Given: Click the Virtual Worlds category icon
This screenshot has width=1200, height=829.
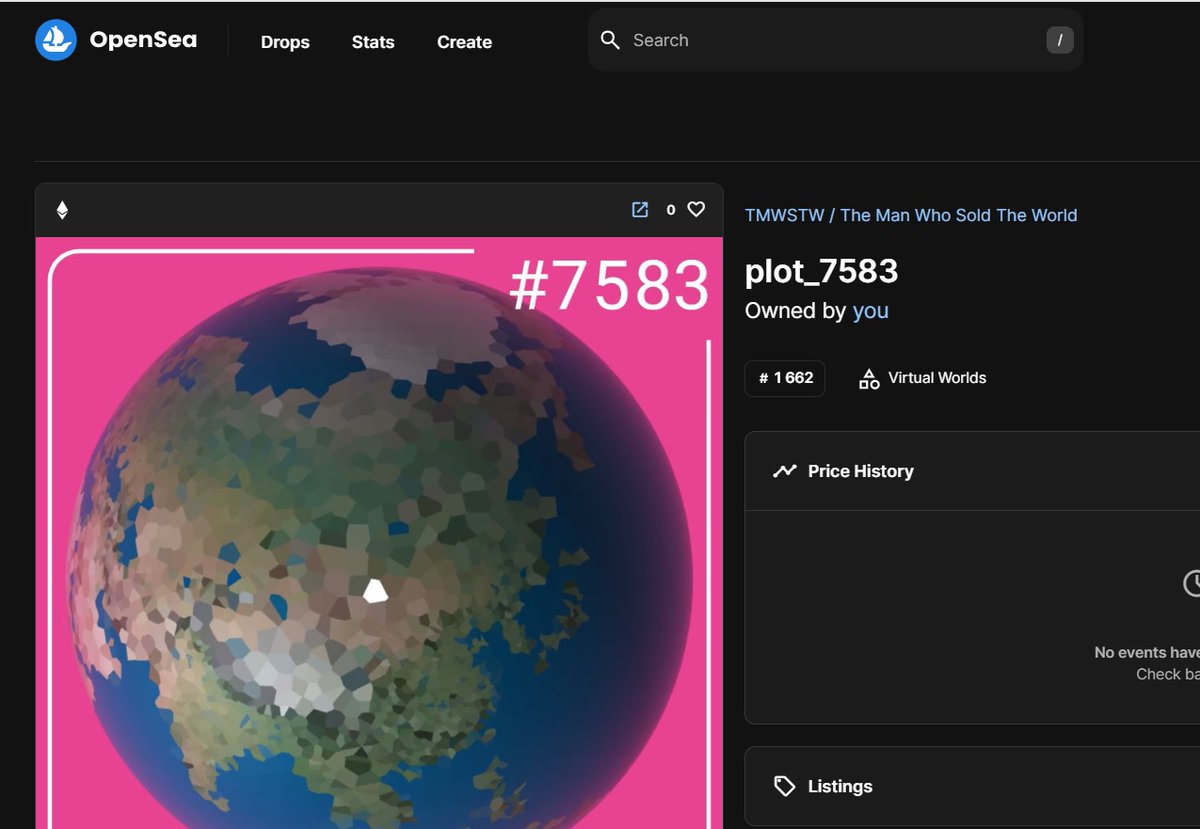Looking at the screenshot, I should click(869, 378).
